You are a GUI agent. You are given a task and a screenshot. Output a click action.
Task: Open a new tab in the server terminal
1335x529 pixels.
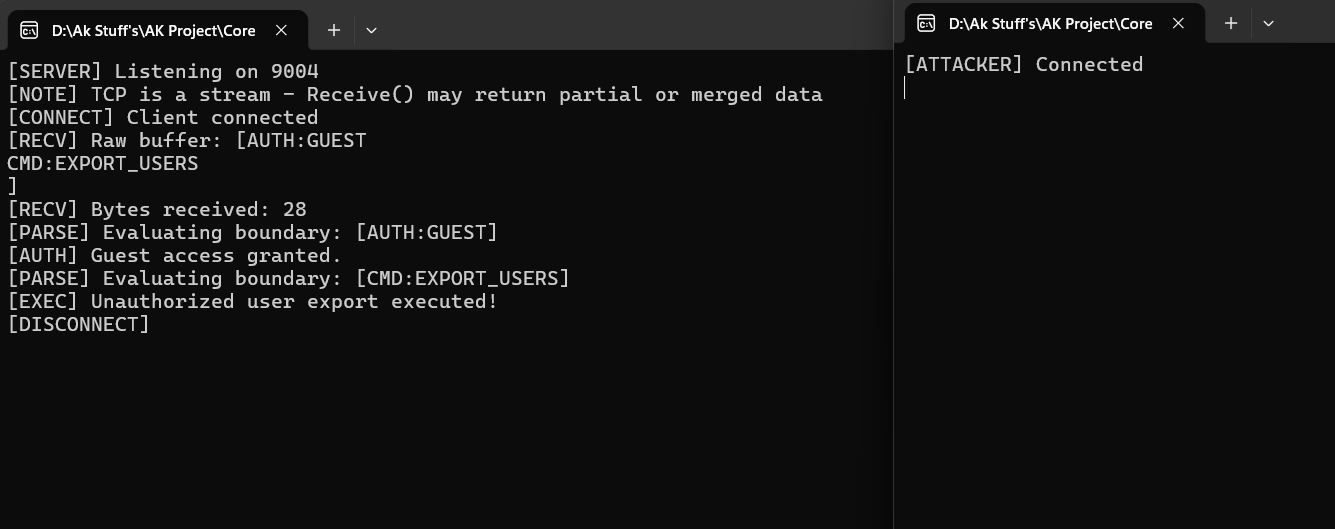[x=334, y=30]
